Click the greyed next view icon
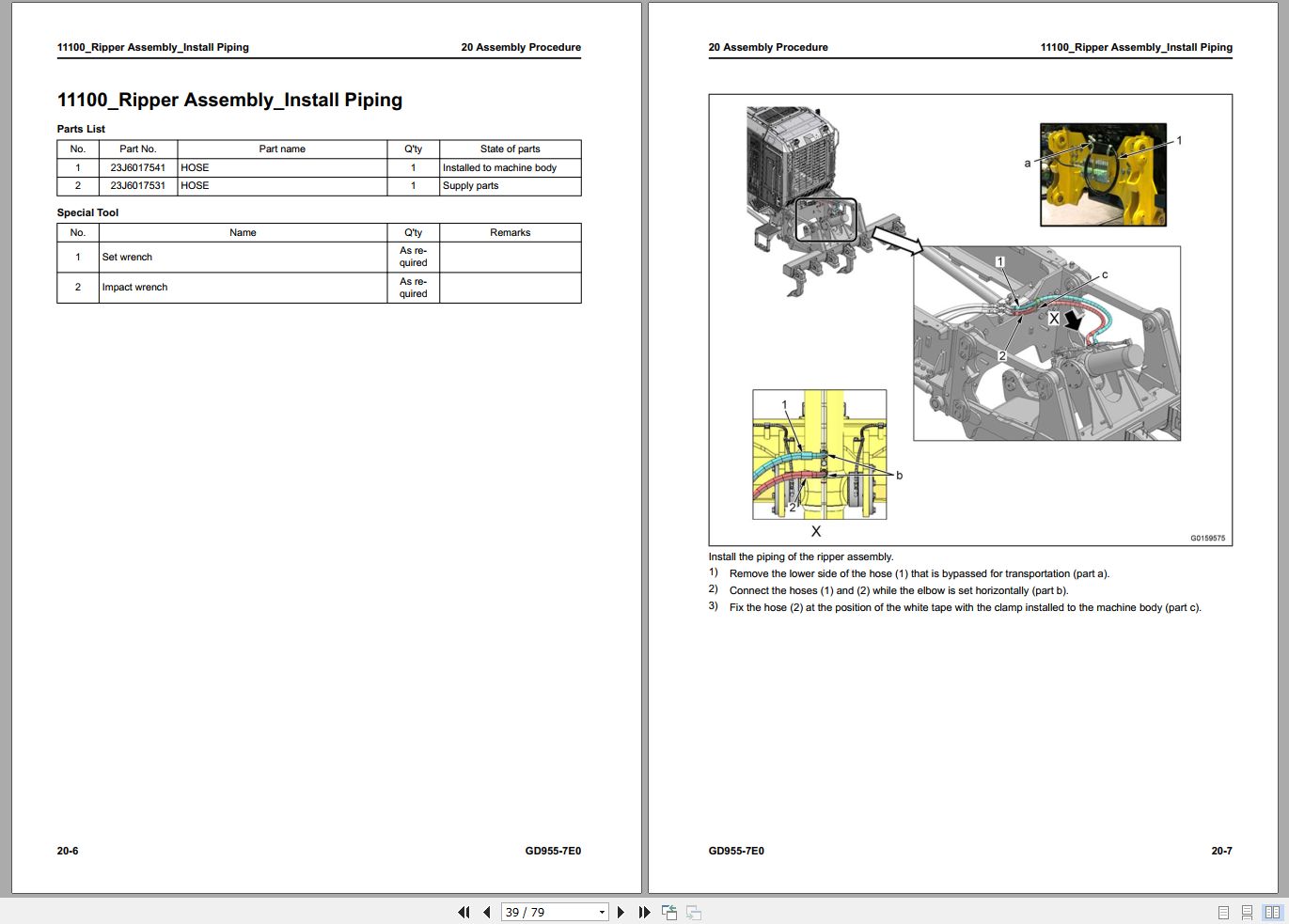 click(x=694, y=912)
